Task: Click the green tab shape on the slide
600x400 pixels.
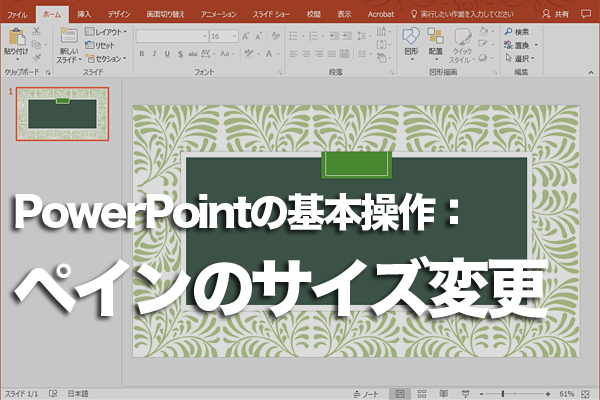Action: [x=357, y=165]
